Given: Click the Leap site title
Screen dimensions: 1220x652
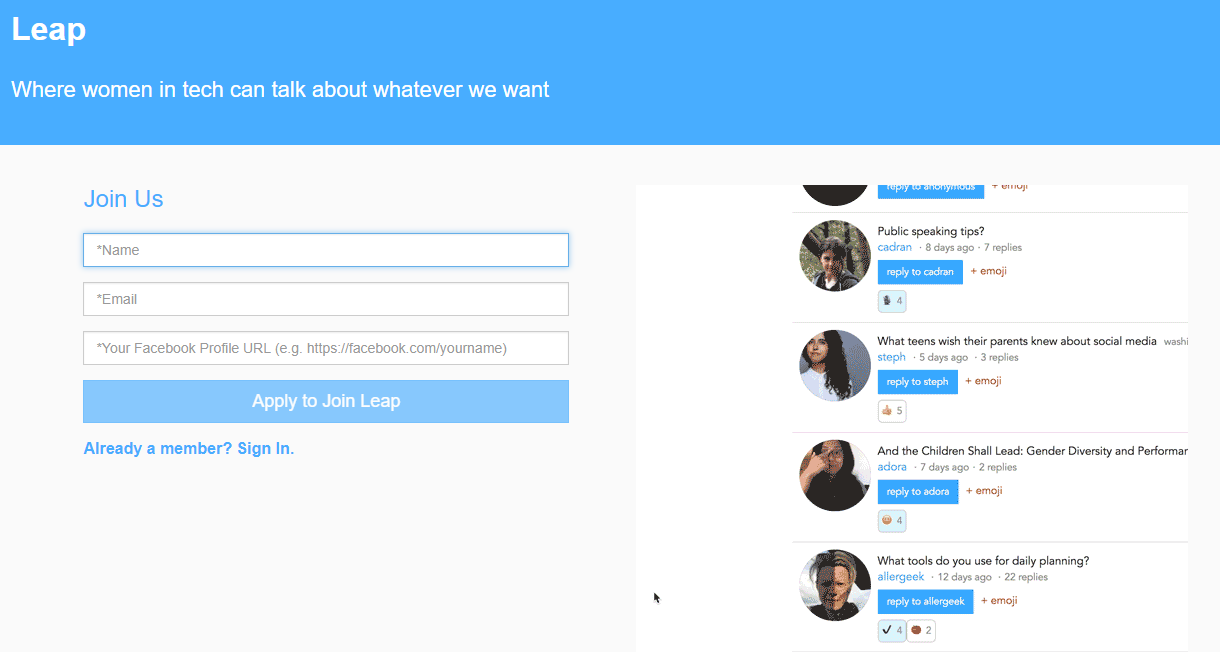Looking at the screenshot, I should pos(49,29).
